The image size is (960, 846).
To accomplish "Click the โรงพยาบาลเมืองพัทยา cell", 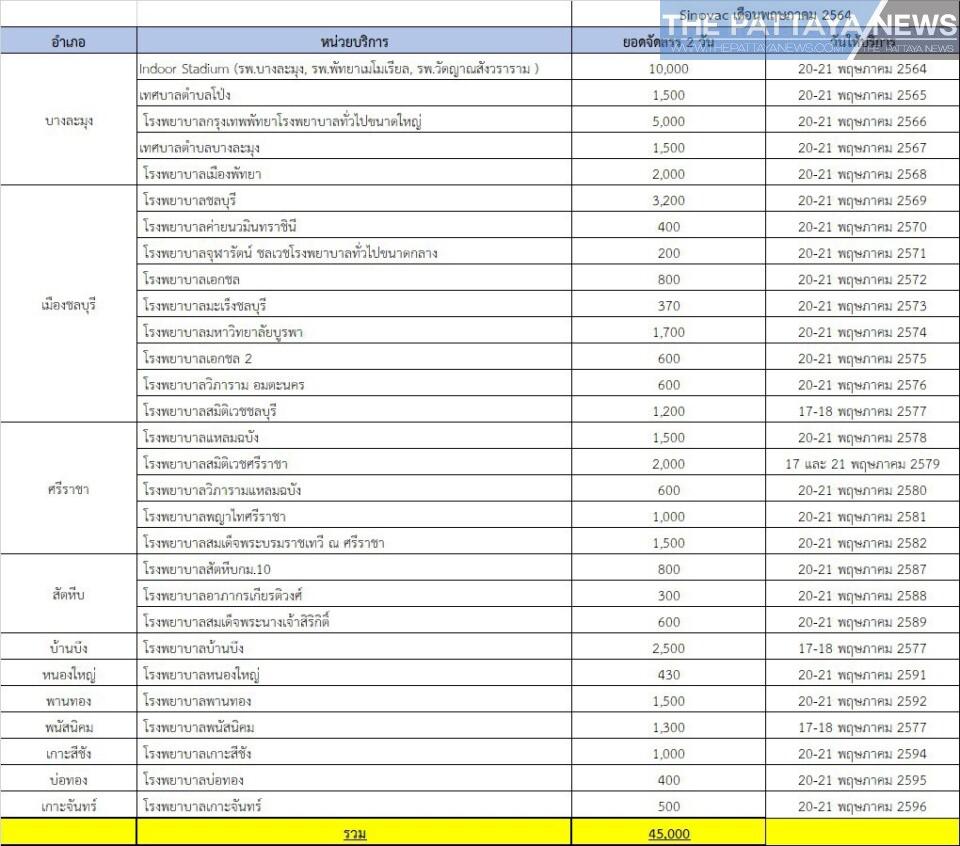I will coord(354,174).
